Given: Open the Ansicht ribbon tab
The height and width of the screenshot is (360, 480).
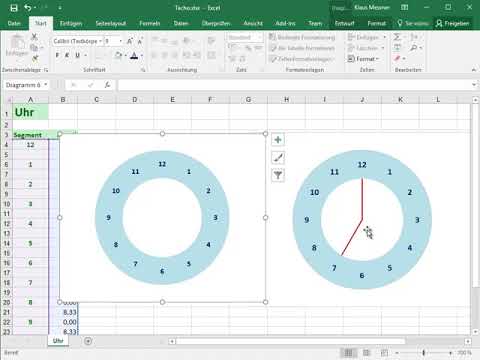Looking at the screenshot, I should (x=253, y=23).
